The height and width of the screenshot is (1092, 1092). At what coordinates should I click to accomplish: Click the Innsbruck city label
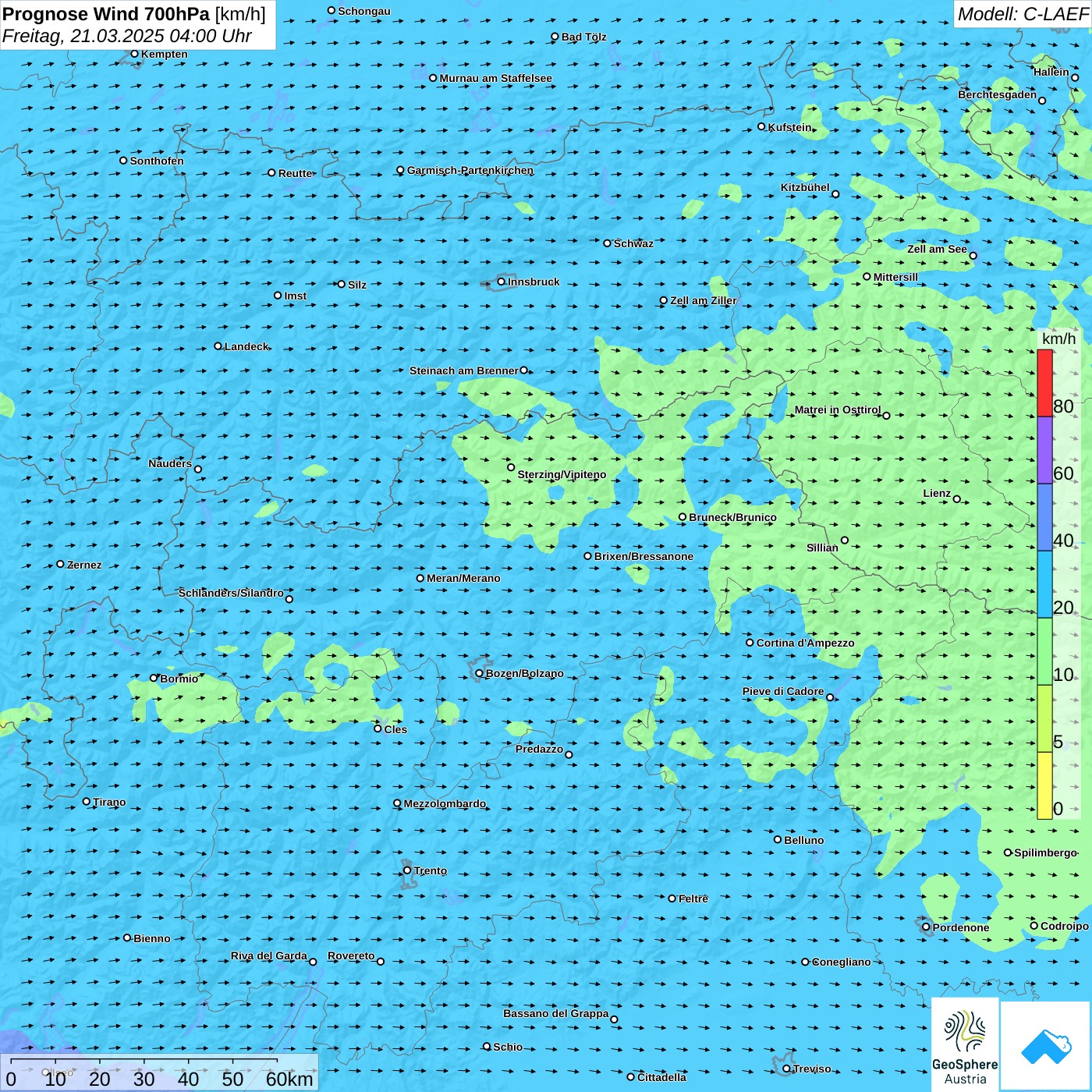pos(534,282)
